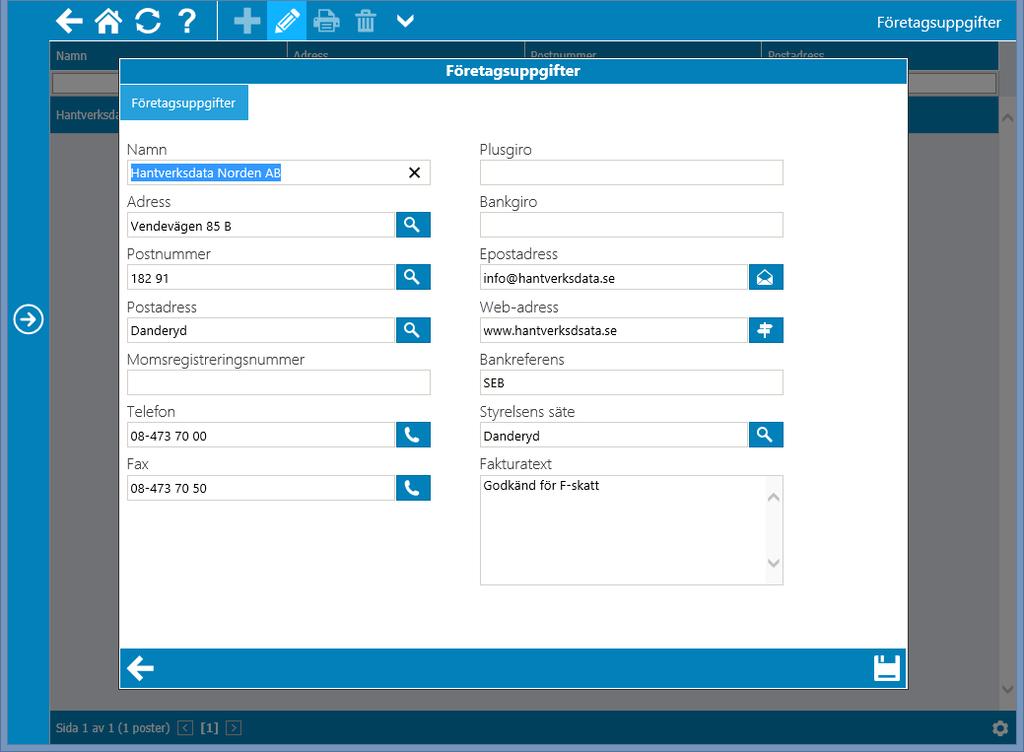Activate the edit pencil tool
The height and width of the screenshot is (752, 1024).
pos(287,21)
